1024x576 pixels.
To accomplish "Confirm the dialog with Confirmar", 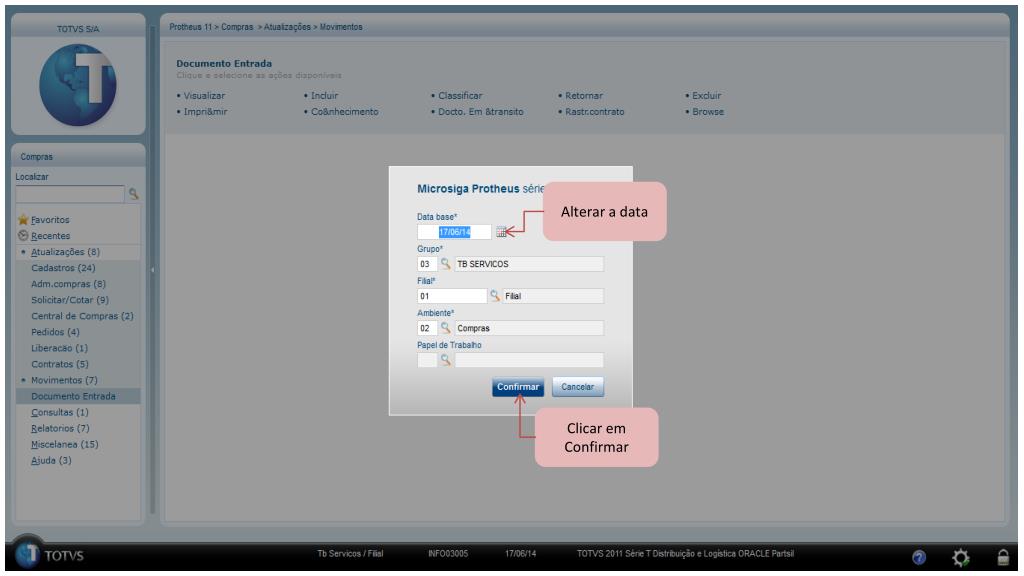I will tap(518, 387).
